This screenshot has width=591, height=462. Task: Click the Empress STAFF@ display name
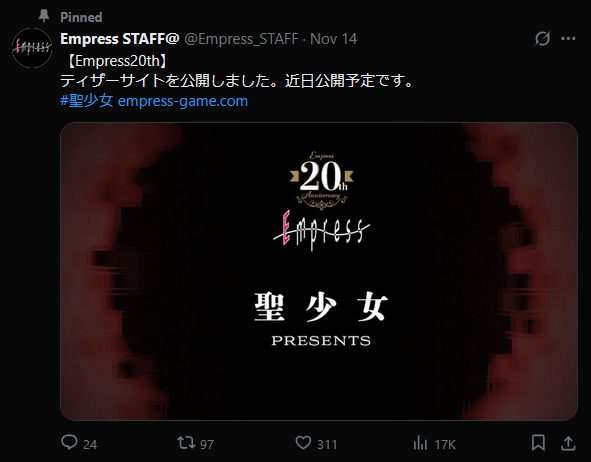coord(119,39)
